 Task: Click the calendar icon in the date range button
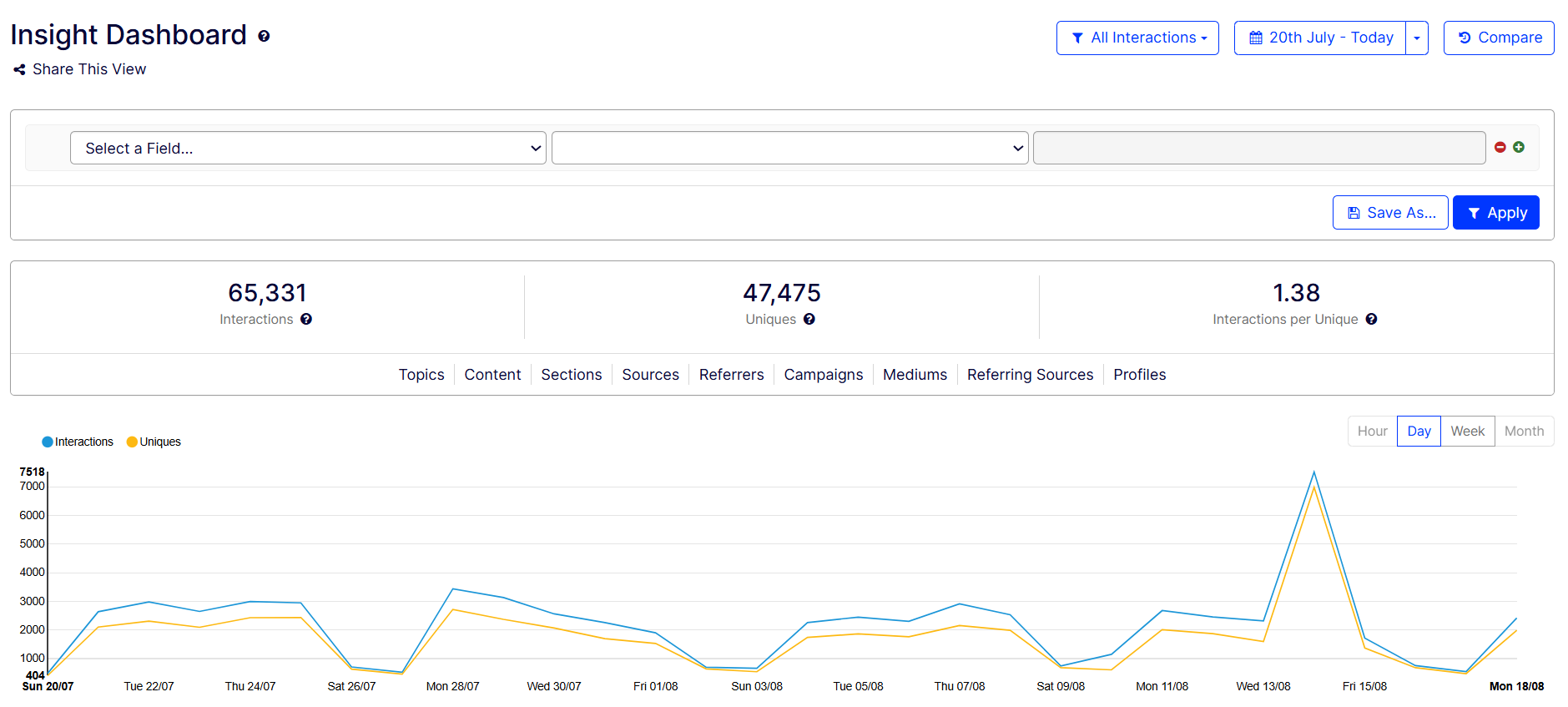1255,38
